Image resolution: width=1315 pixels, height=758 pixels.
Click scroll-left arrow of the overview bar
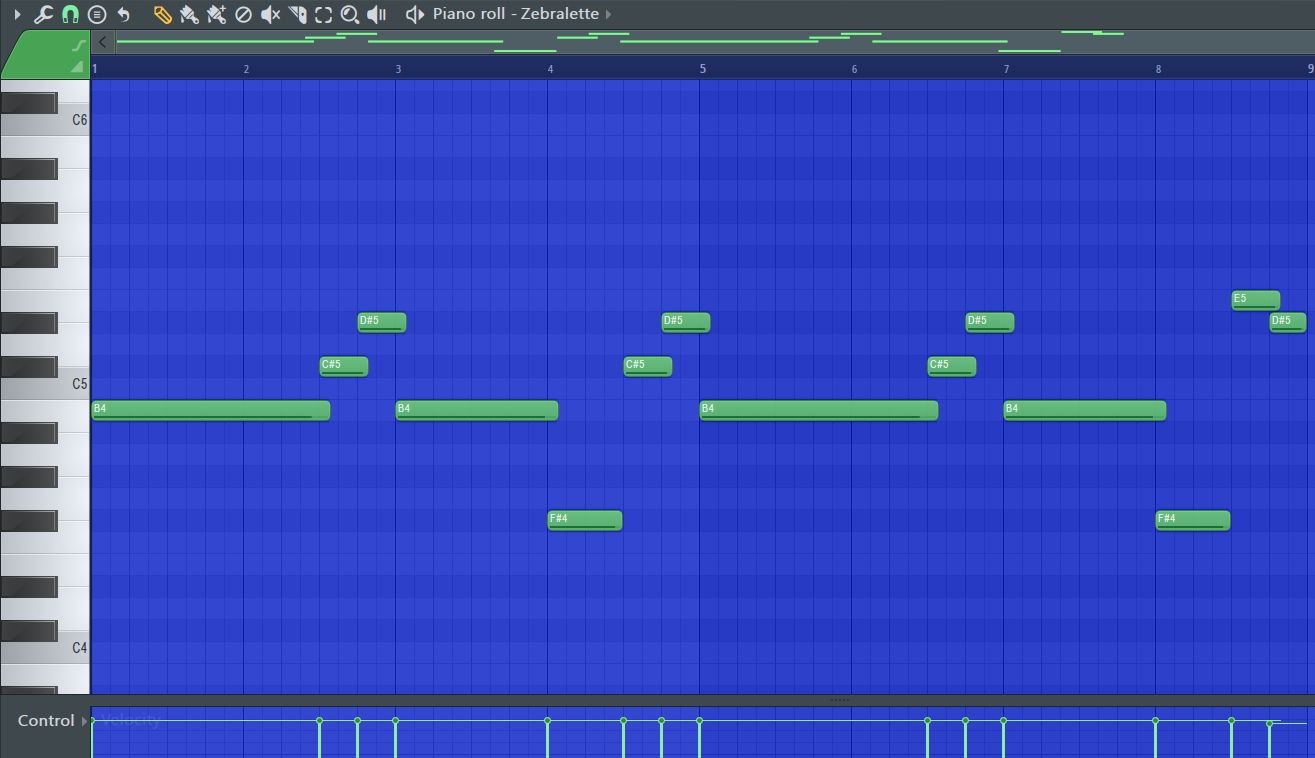pyautogui.click(x=103, y=42)
